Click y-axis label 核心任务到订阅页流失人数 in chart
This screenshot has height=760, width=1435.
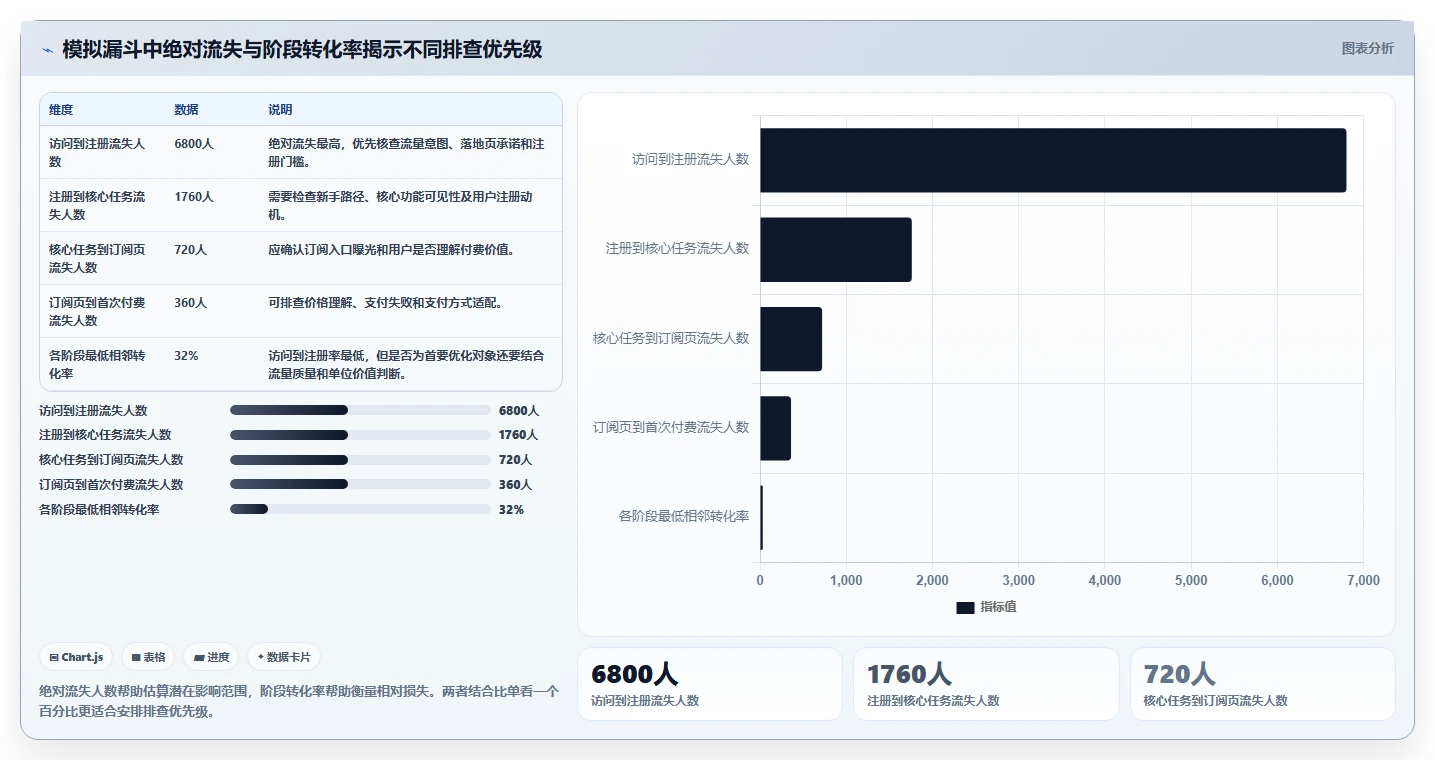pyautogui.click(x=671, y=339)
